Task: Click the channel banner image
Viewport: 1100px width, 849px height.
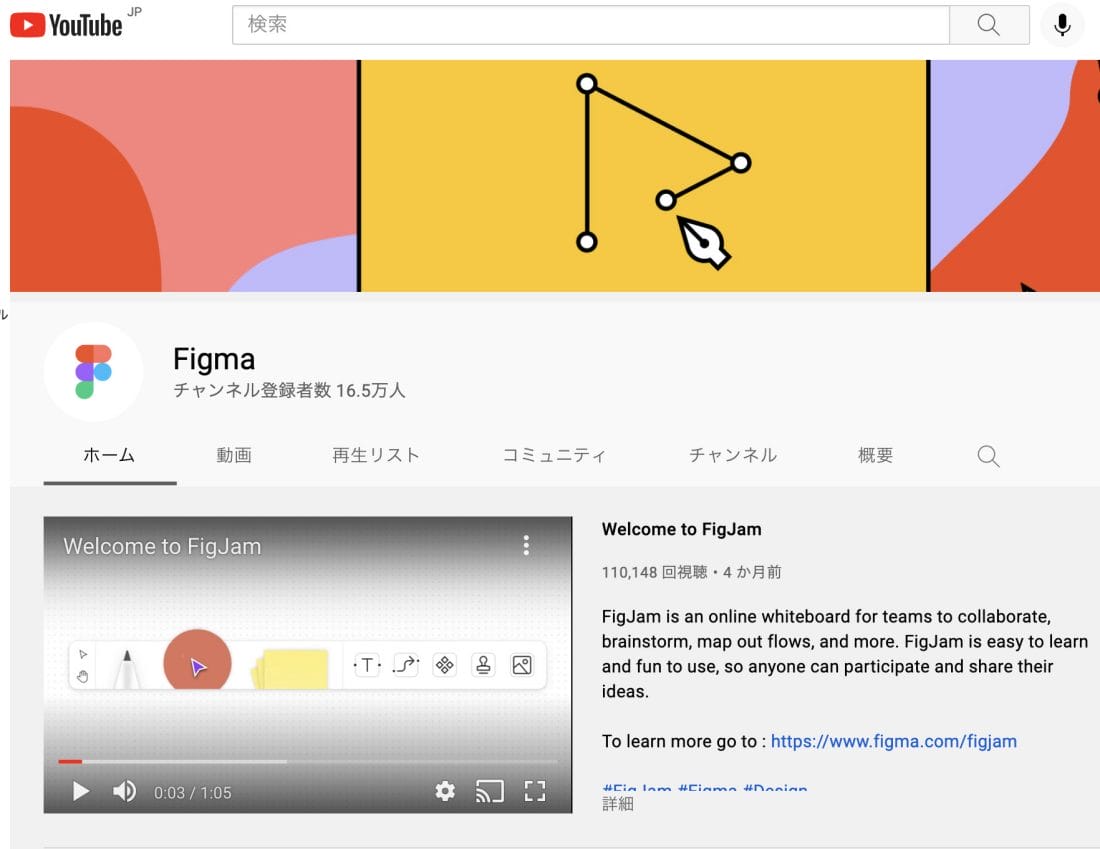Action: pyautogui.click(x=555, y=175)
